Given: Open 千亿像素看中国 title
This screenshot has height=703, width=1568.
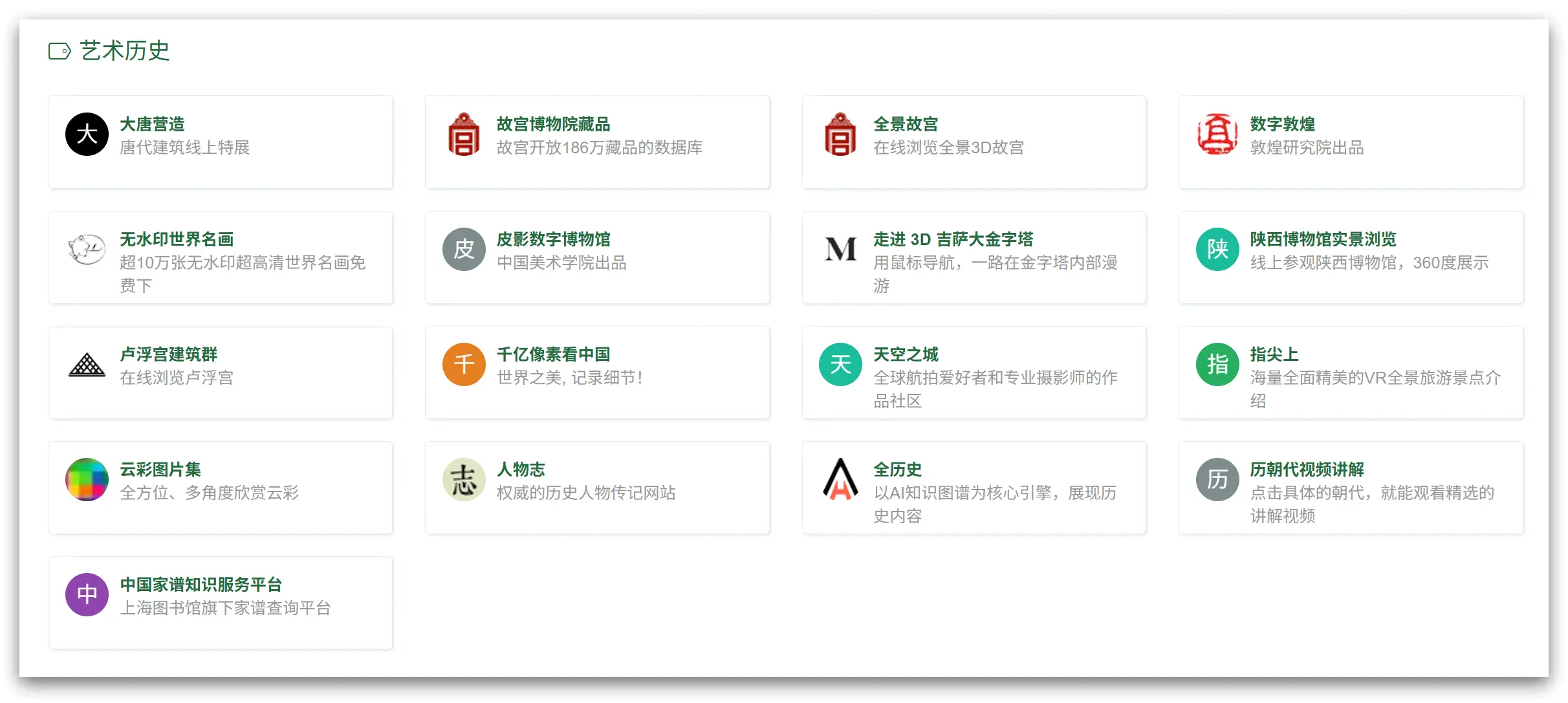Looking at the screenshot, I should pyautogui.click(x=554, y=354).
